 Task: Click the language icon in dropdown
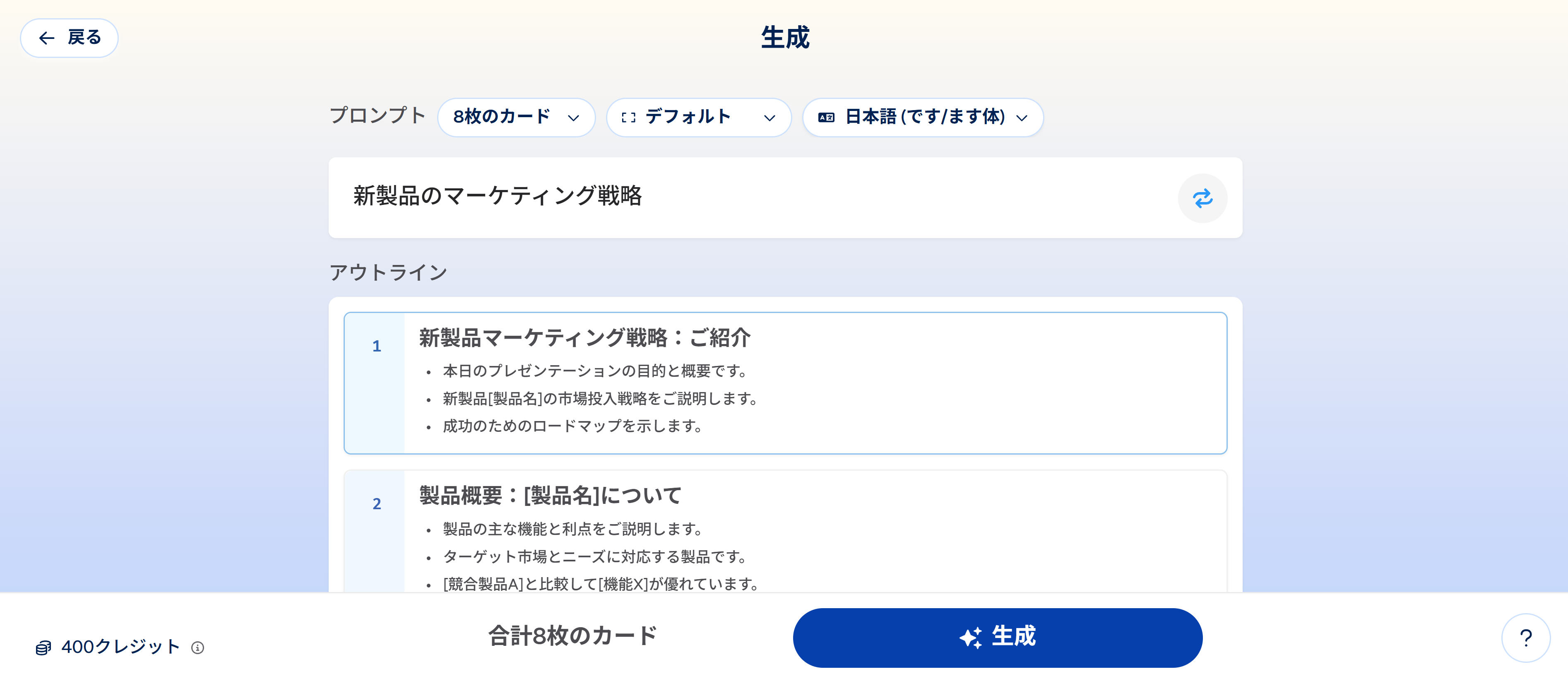pos(826,118)
